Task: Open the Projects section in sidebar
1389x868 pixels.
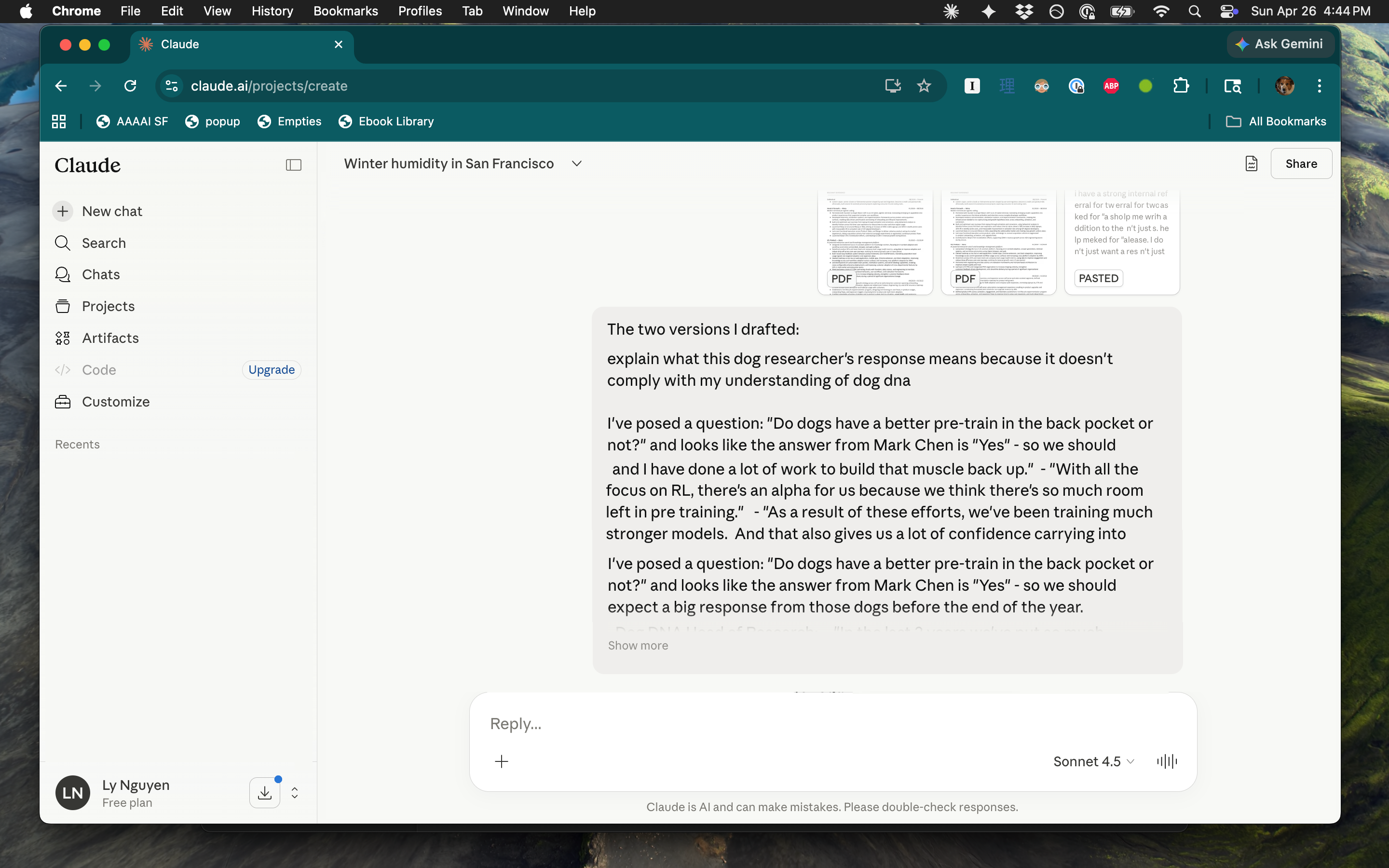Action: 108,306
